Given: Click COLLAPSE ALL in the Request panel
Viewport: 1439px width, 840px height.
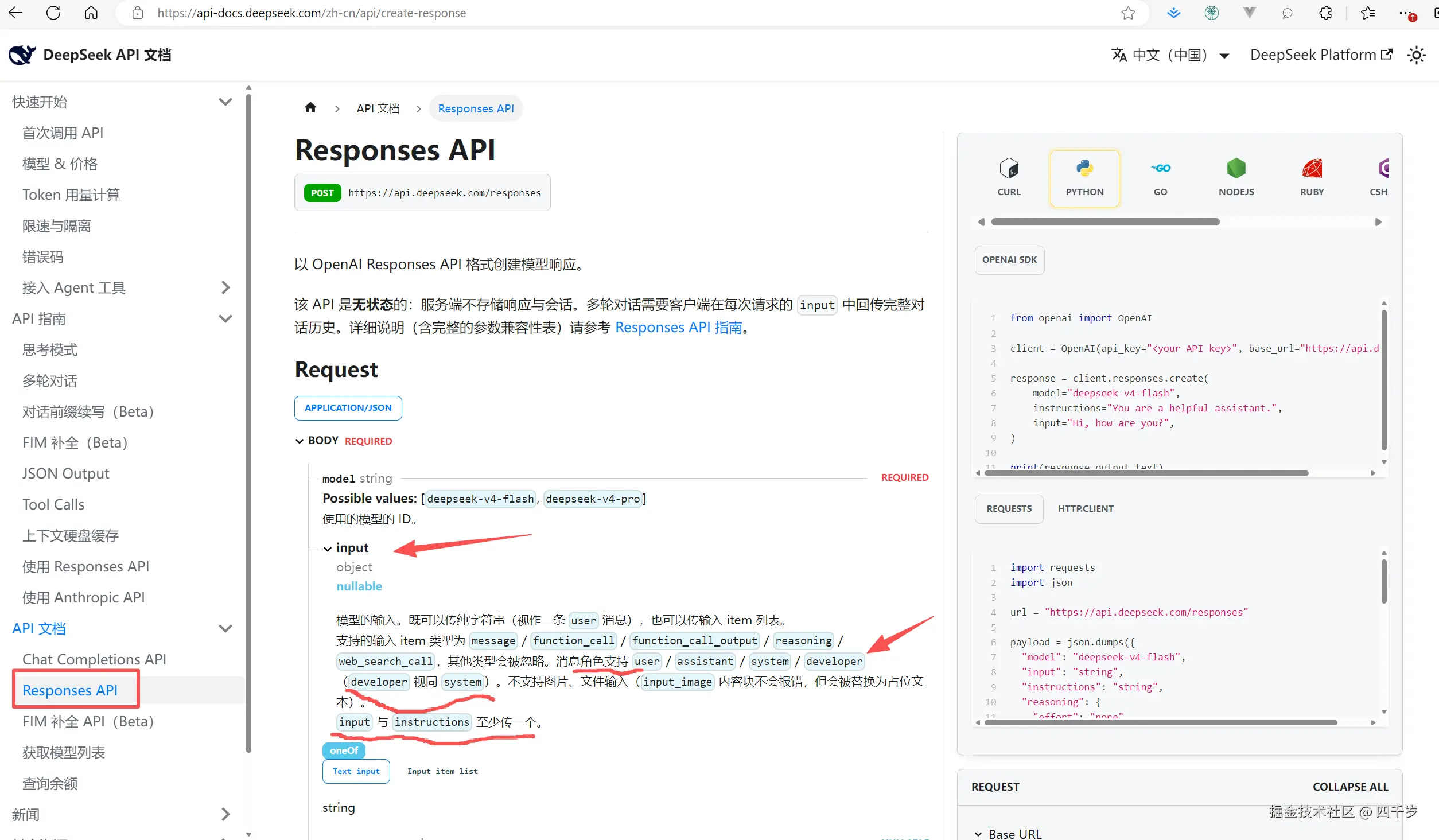Looking at the screenshot, I should point(1350,787).
